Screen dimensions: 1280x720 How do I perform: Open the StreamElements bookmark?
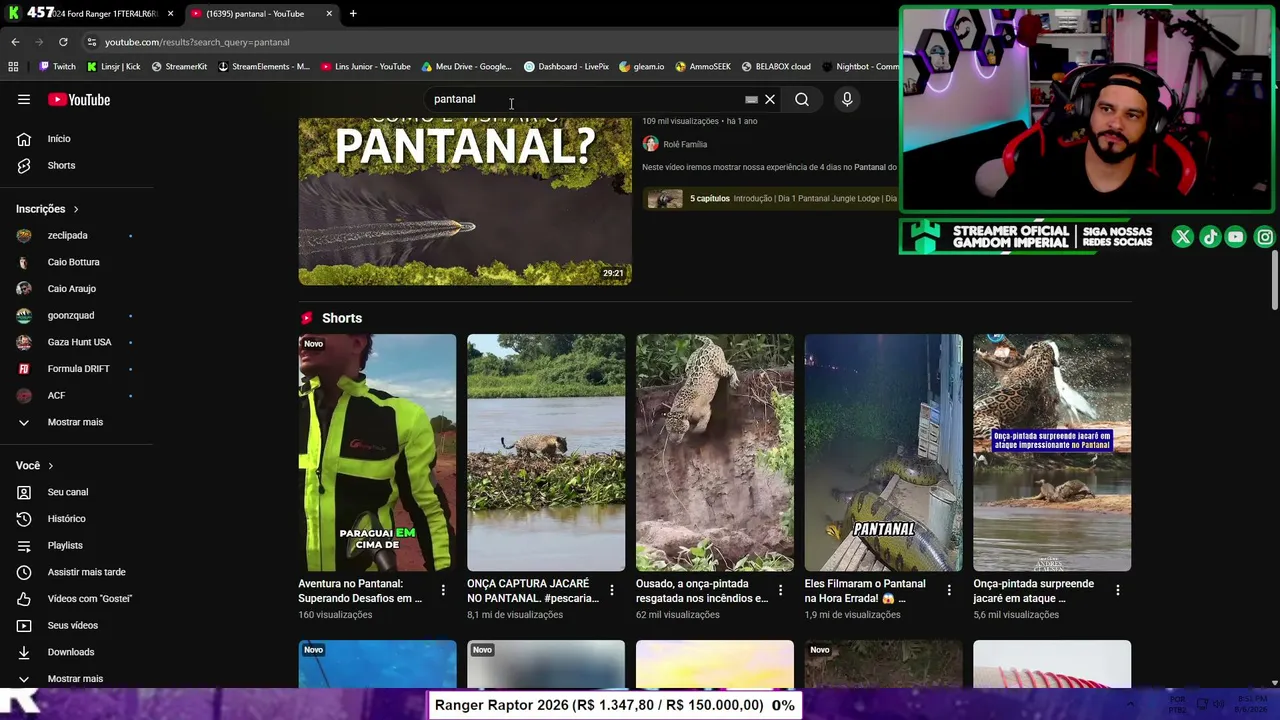pyautogui.click(x=264, y=67)
